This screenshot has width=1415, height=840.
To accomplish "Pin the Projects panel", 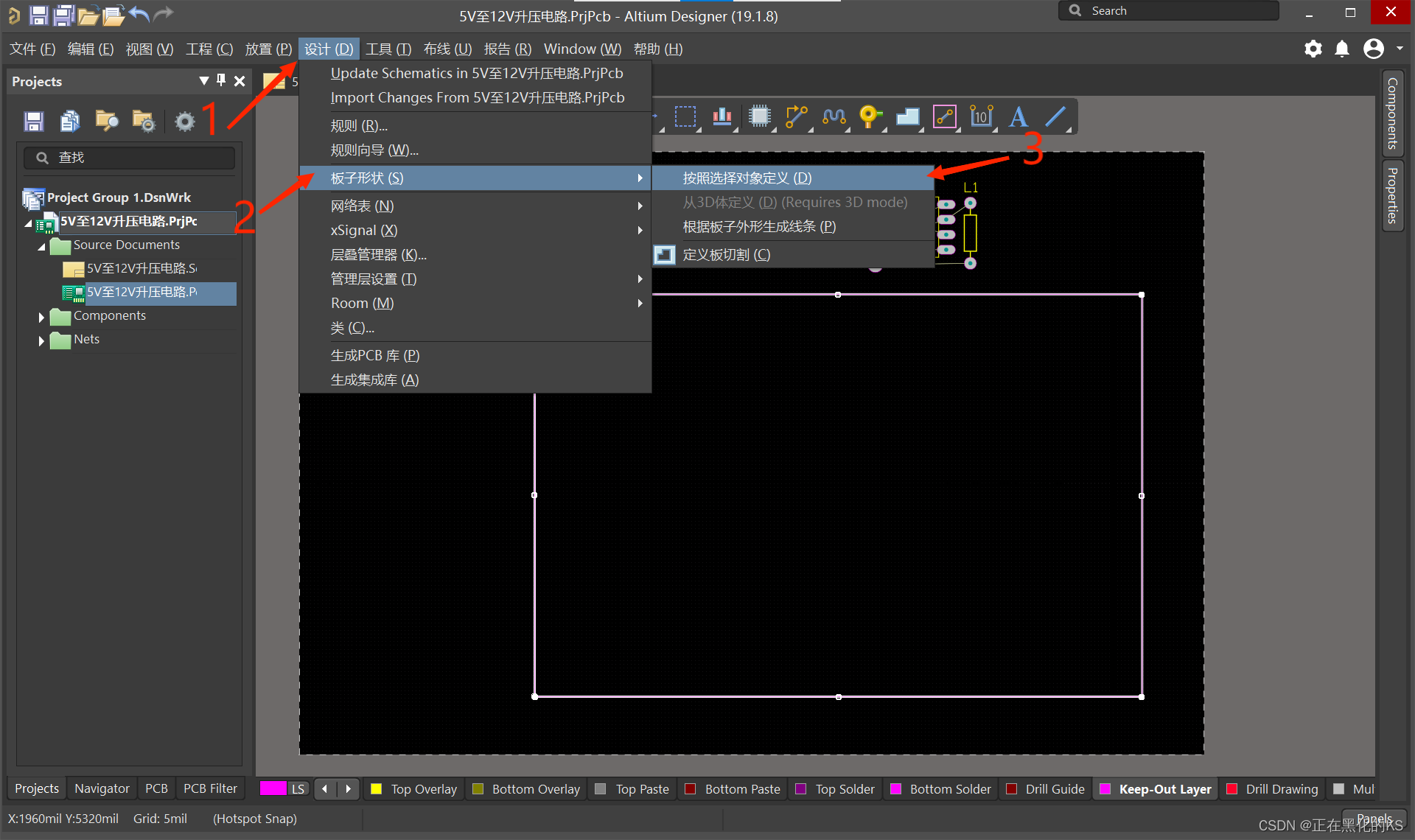I will click(221, 80).
